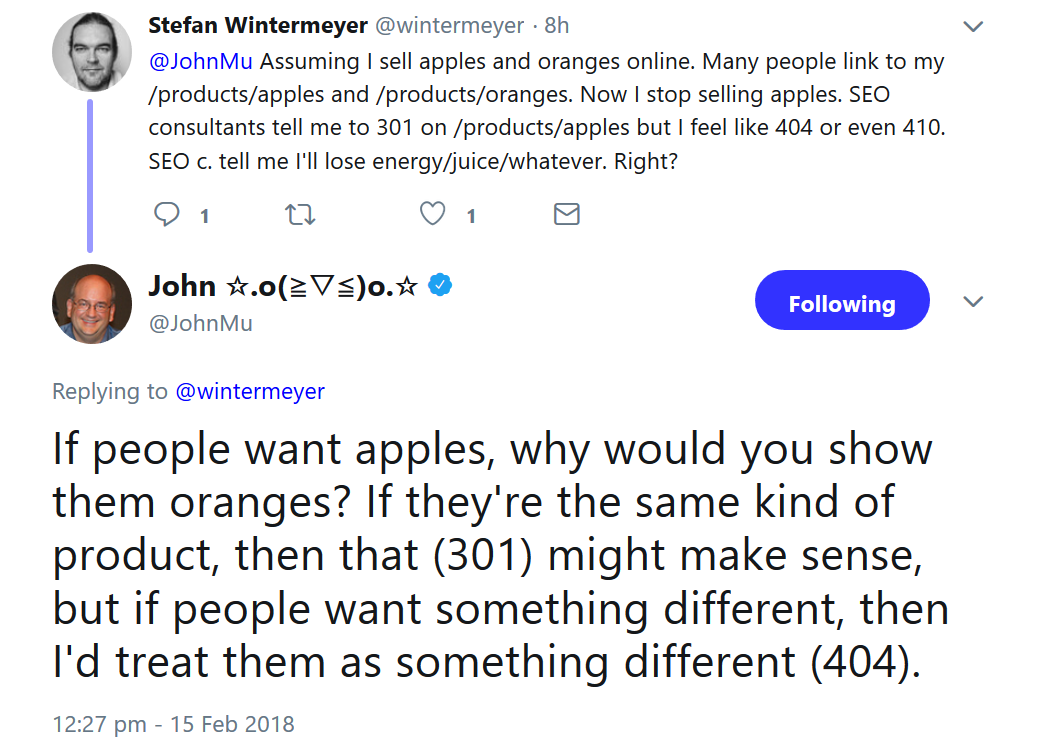Screen dimensions: 1042x752
Task: Open the chevron menu beside Following button
Action: (x=971, y=302)
